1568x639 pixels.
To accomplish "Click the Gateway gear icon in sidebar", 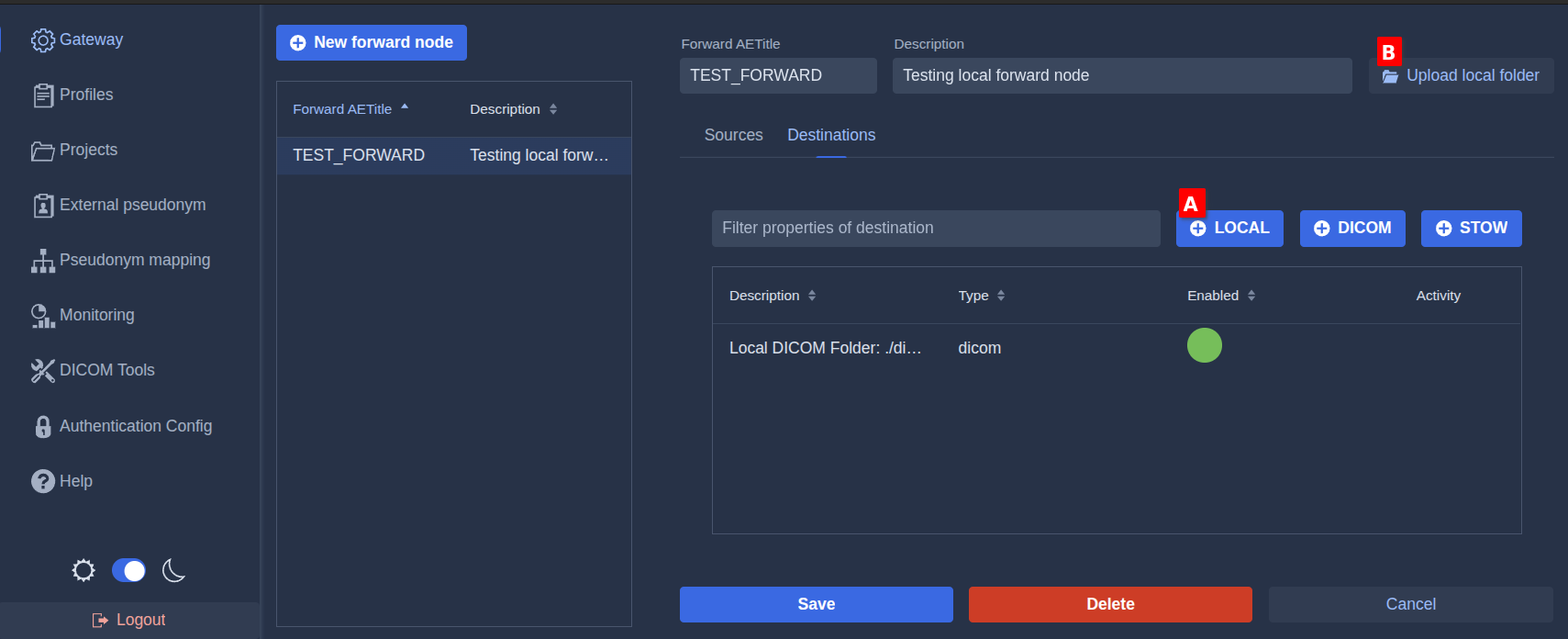I will pyautogui.click(x=42, y=40).
